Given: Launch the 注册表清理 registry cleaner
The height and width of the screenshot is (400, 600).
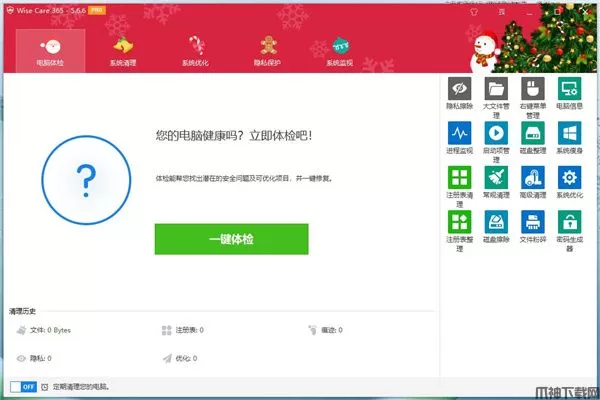Looking at the screenshot, I should (x=460, y=186).
